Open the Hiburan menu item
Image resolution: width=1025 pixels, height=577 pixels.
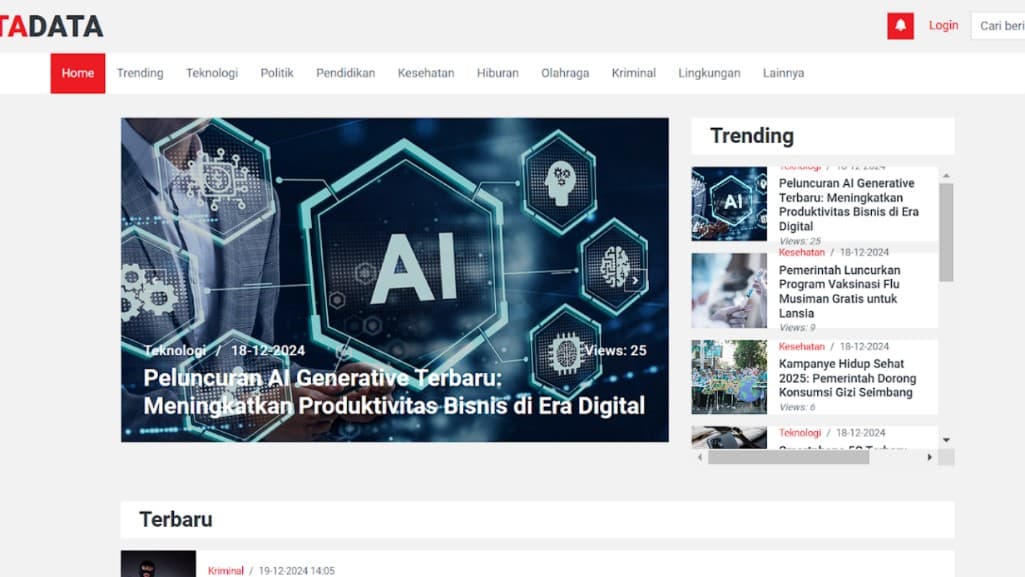tap(497, 73)
